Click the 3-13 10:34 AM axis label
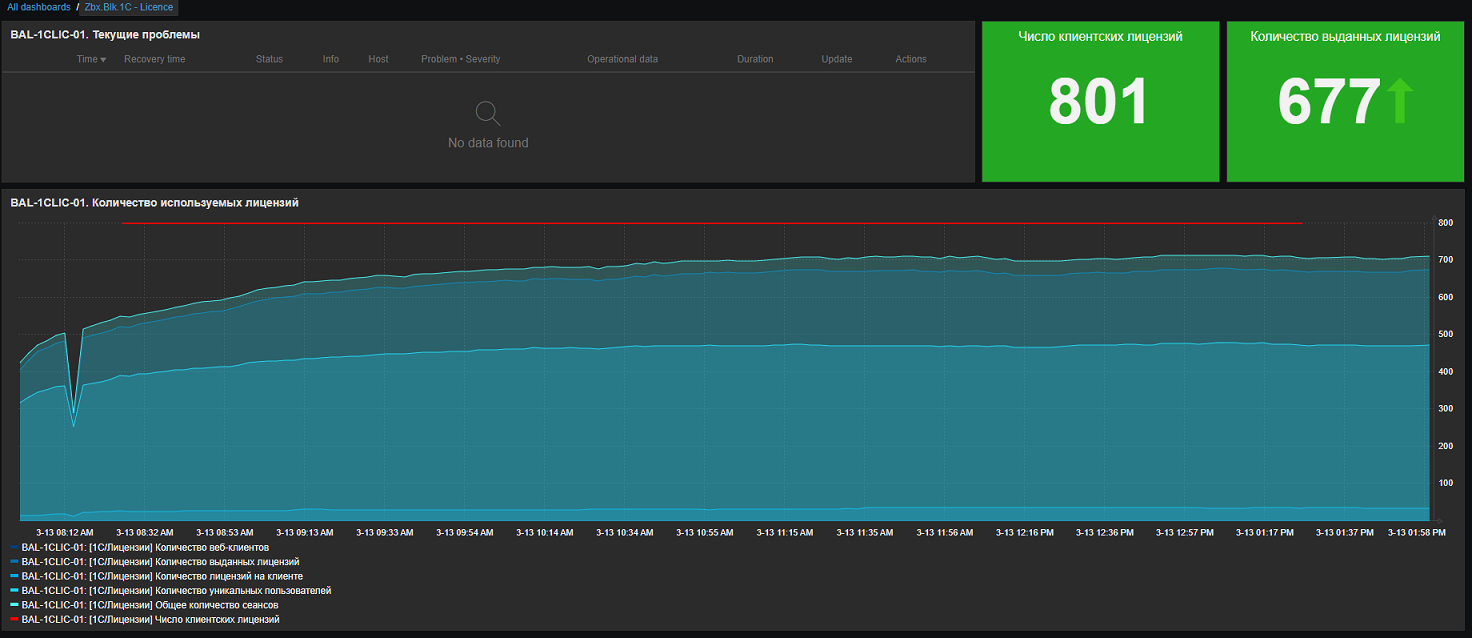 624,533
